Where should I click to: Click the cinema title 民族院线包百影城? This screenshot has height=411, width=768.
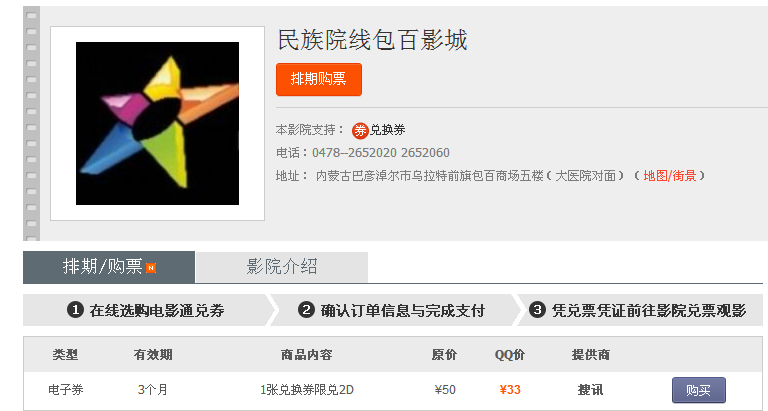[372, 40]
